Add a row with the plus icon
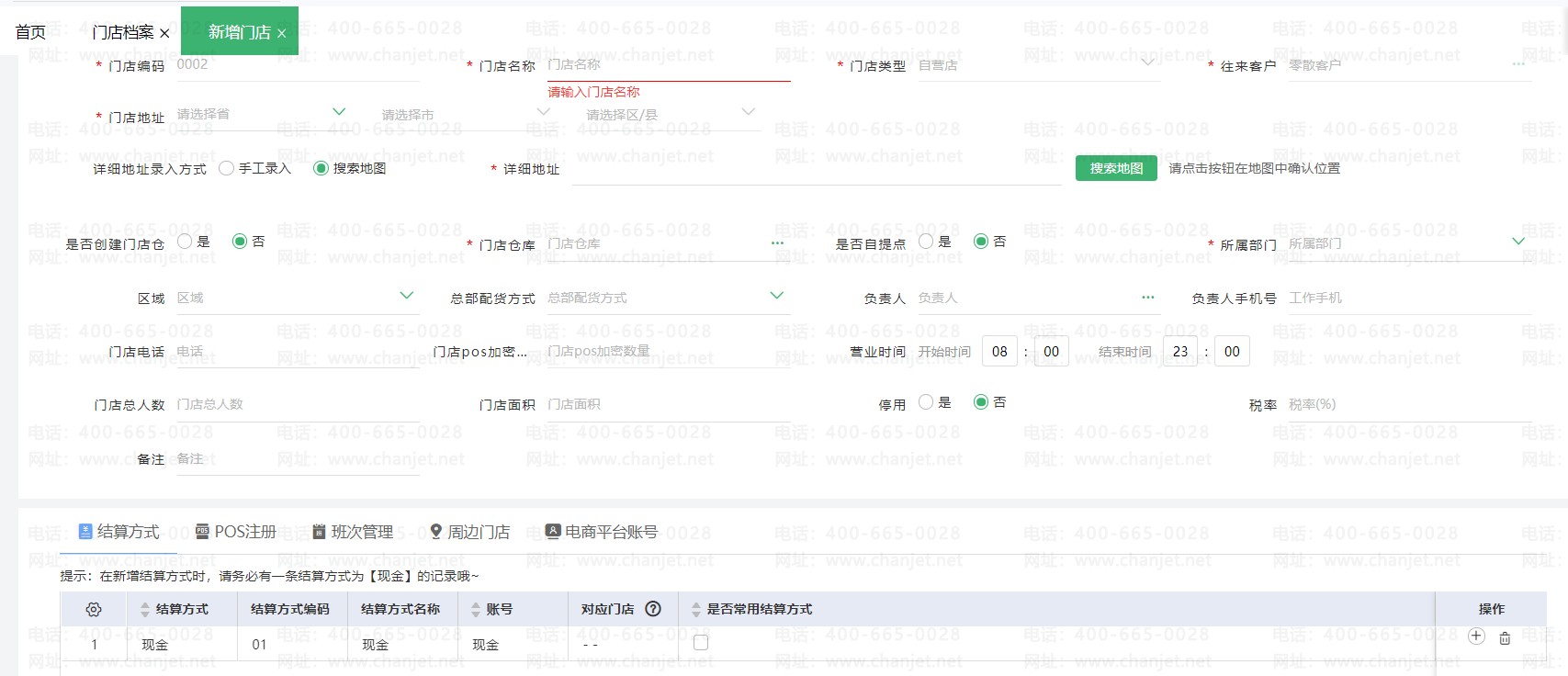 tap(1476, 636)
